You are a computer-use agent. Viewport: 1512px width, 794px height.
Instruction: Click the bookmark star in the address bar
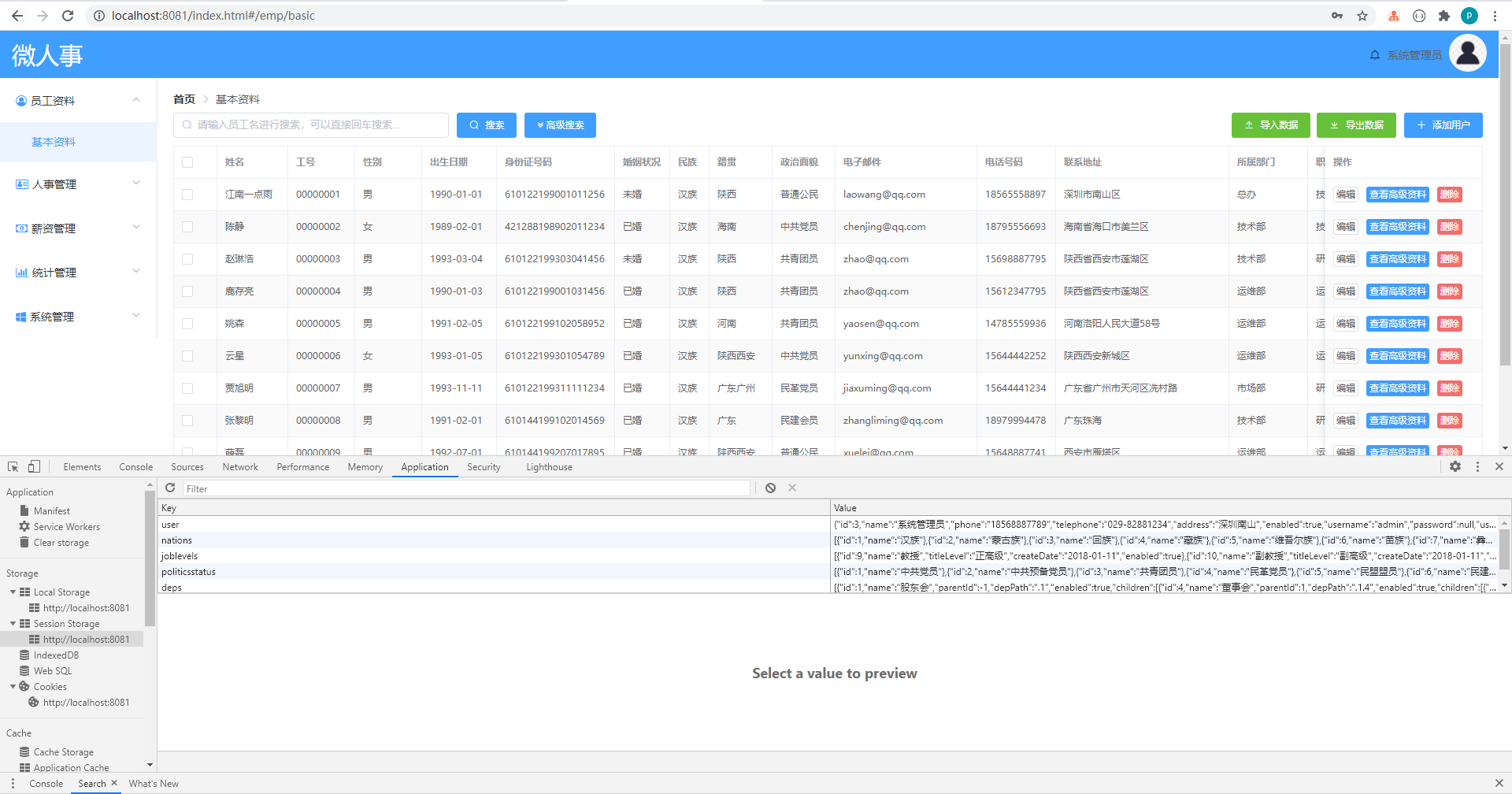coord(1362,15)
